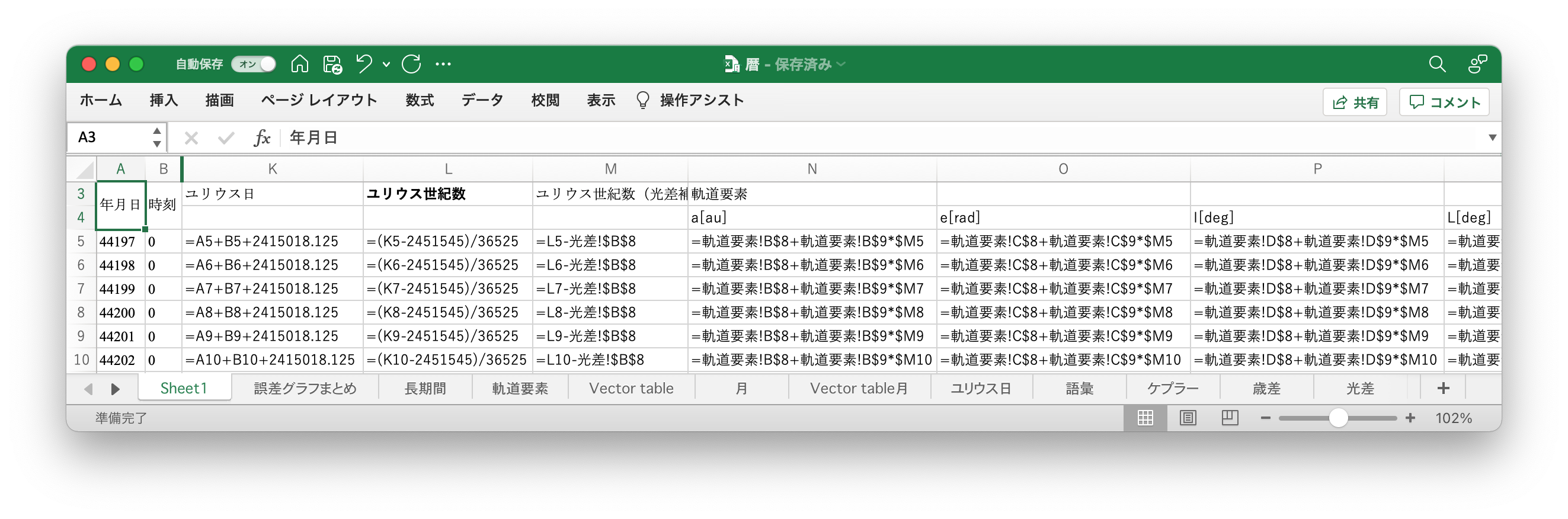Switch to Page Layout view icon

(1188, 418)
